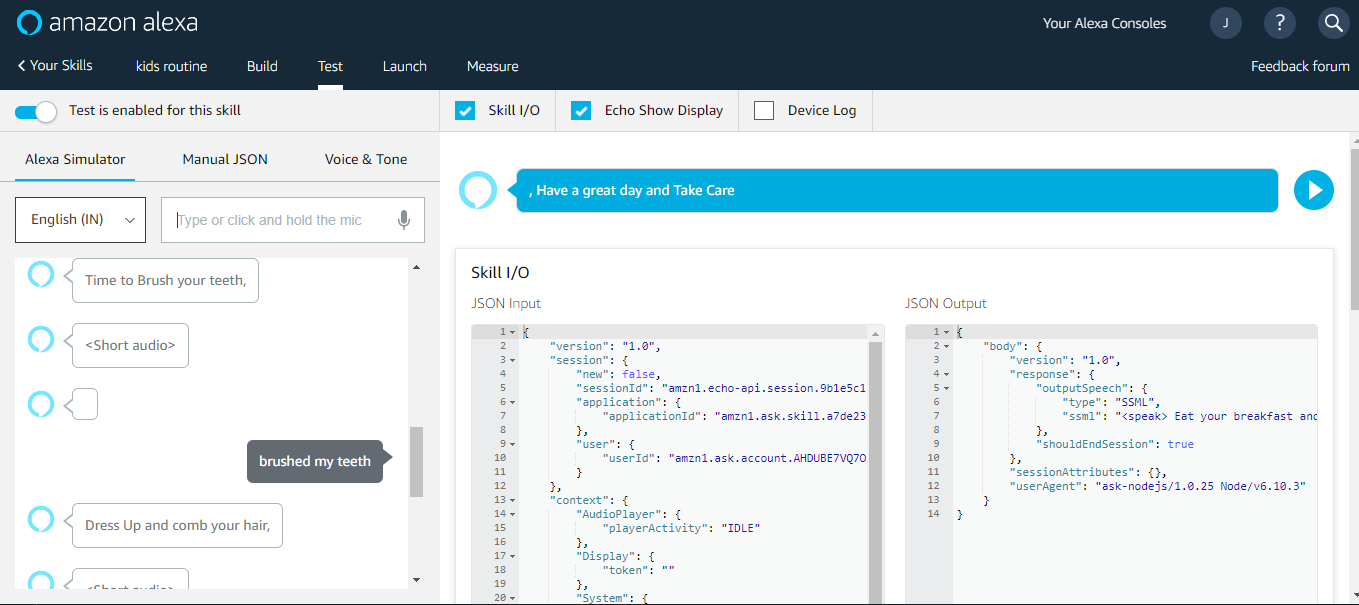The height and width of the screenshot is (605, 1359).
Task: Click the Have a great day speech bubble
Action: tap(893, 190)
